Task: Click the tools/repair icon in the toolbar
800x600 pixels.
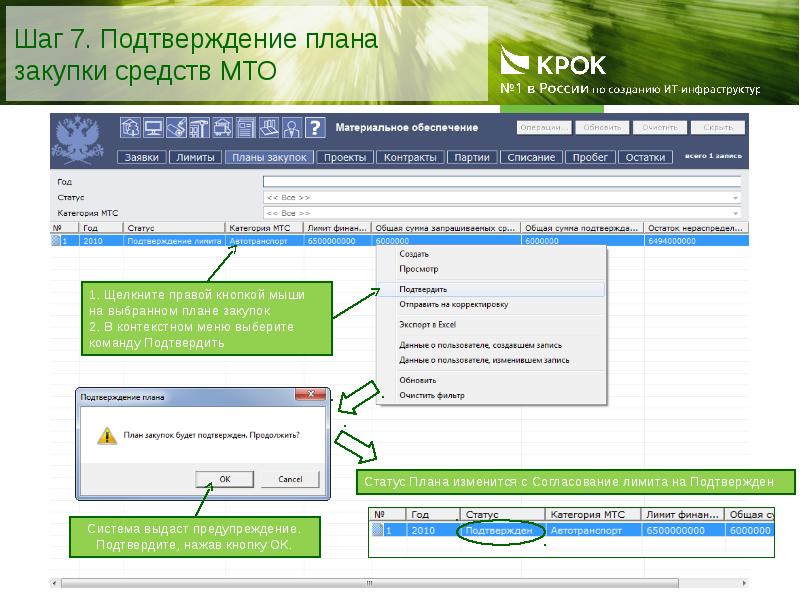Action: coord(175,130)
